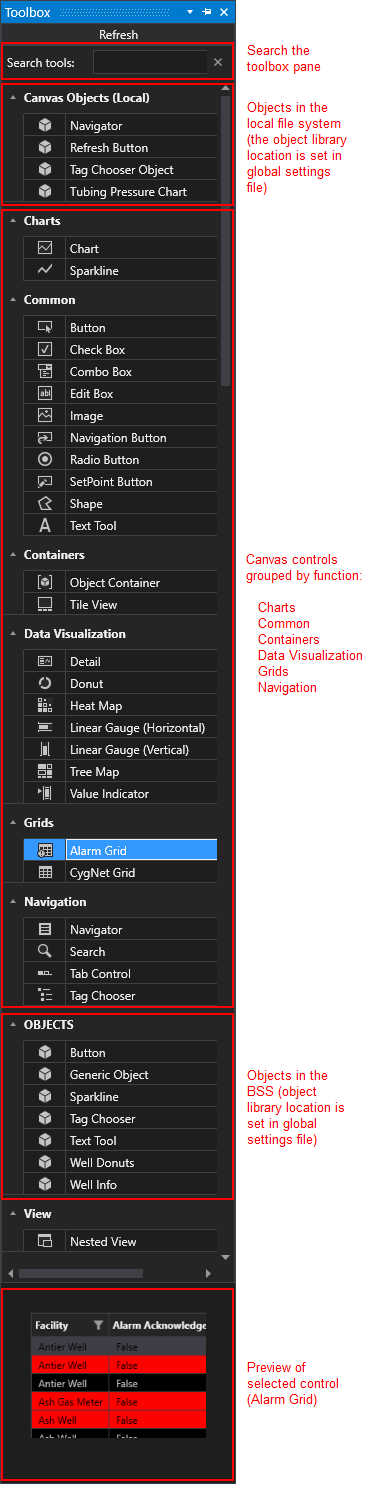Click the vertical scrollbar down arrow

point(226,1257)
